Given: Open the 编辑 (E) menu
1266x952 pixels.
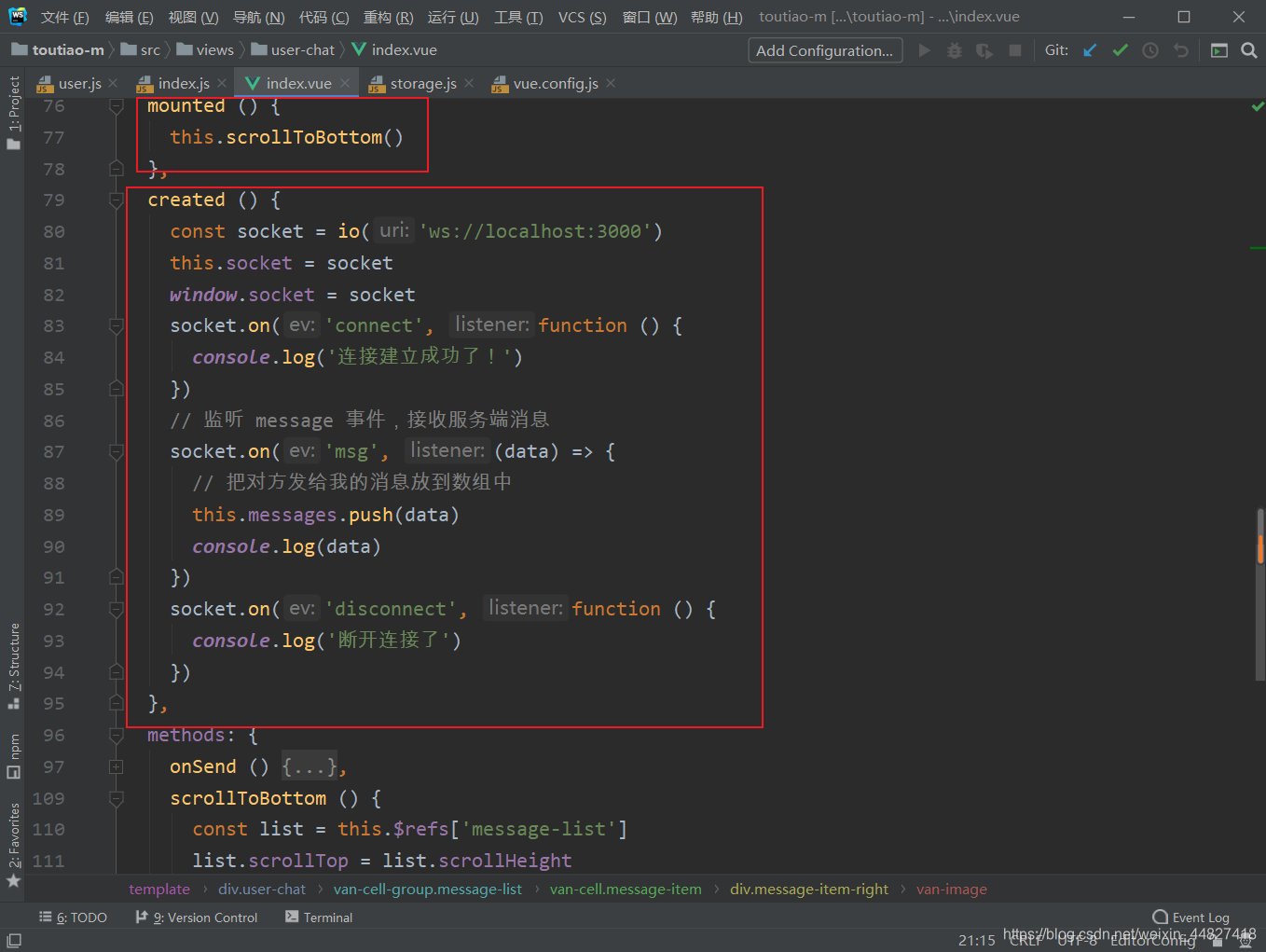Looking at the screenshot, I should (x=129, y=17).
